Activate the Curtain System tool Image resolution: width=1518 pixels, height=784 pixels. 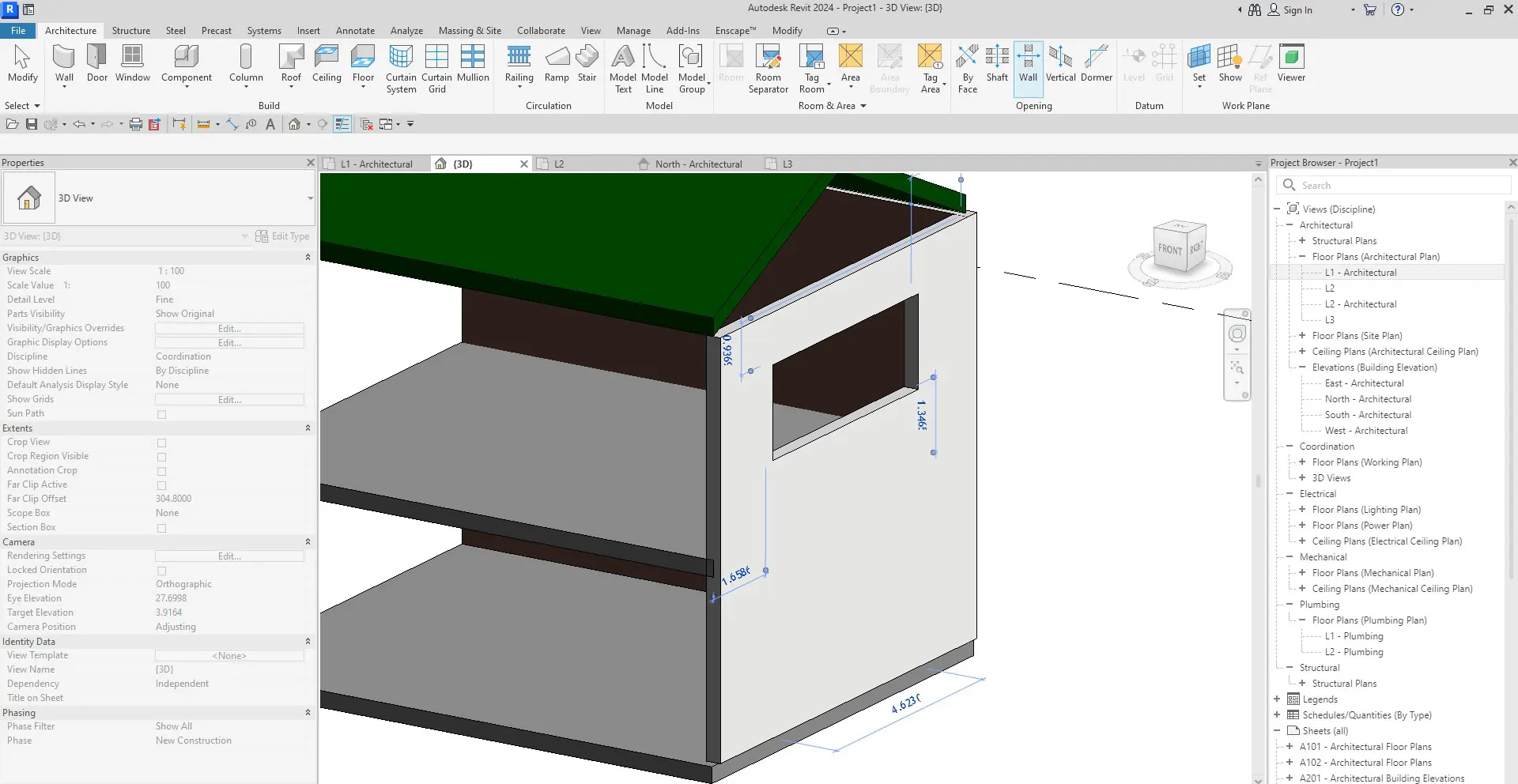401,69
